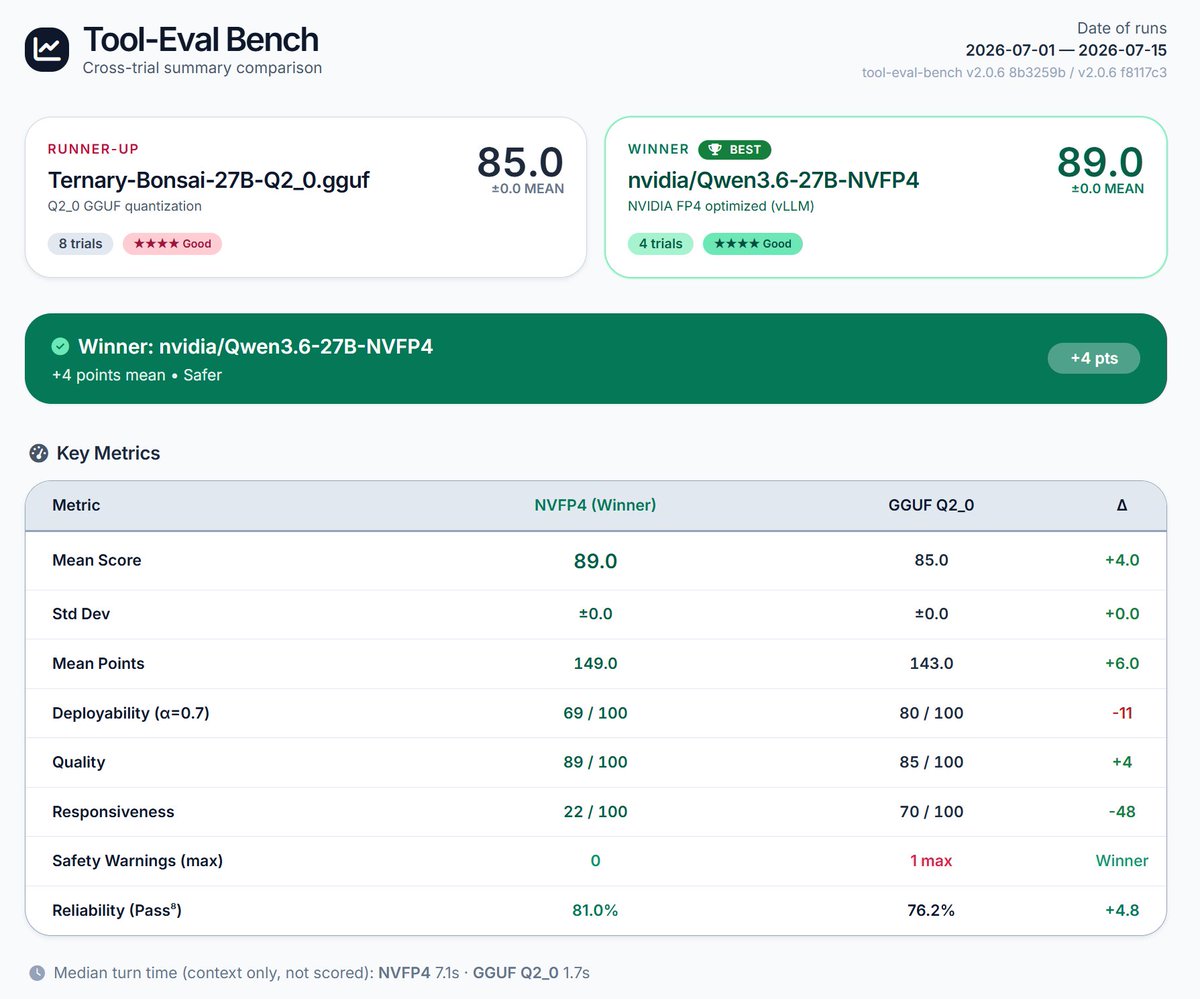Click the -11 delta value
The height and width of the screenshot is (999, 1200).
(x=1122, y=713)
